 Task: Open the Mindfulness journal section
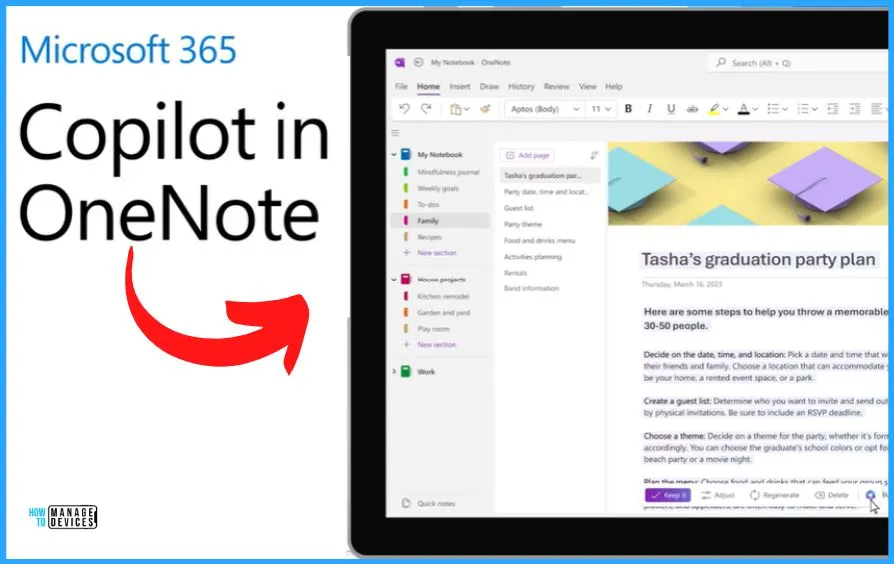pos(448,172)
